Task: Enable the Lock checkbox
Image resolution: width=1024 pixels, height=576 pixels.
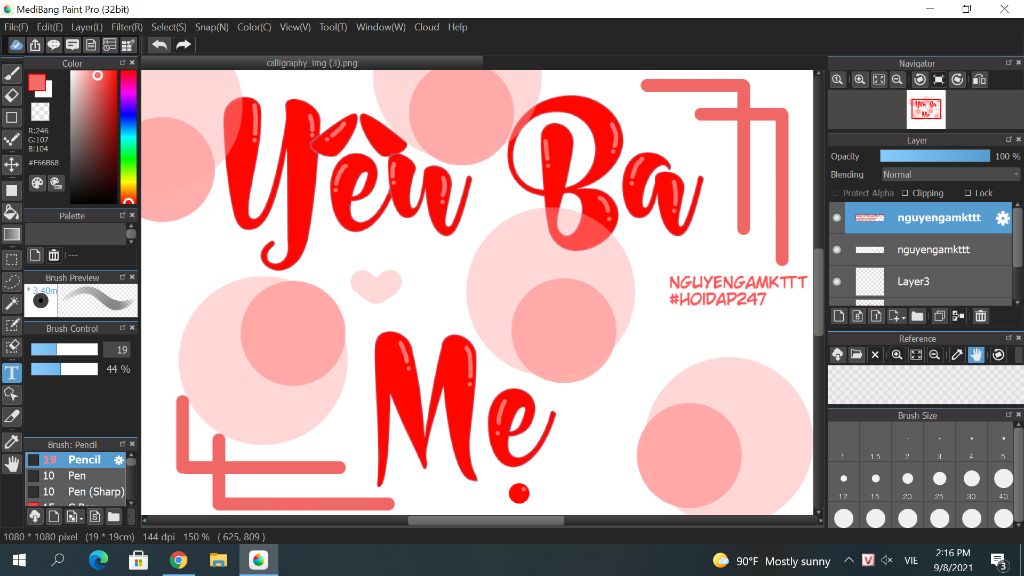Action: [x=968, y=193]
